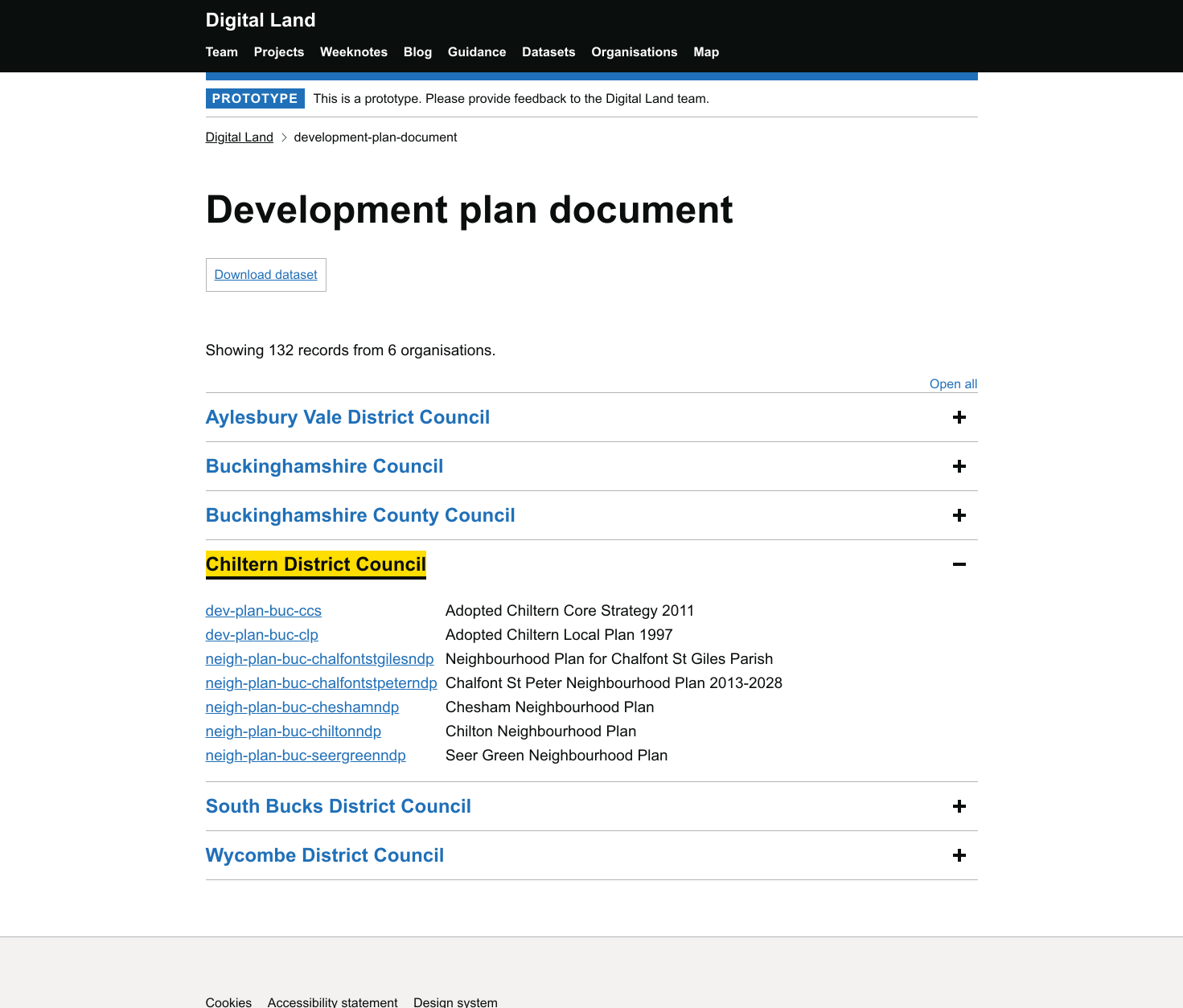Click 'Seer Green Neighbourhood Plan' text
Image resolution: width=1183 pixels, height=1008 pixels.
point(557,756)
